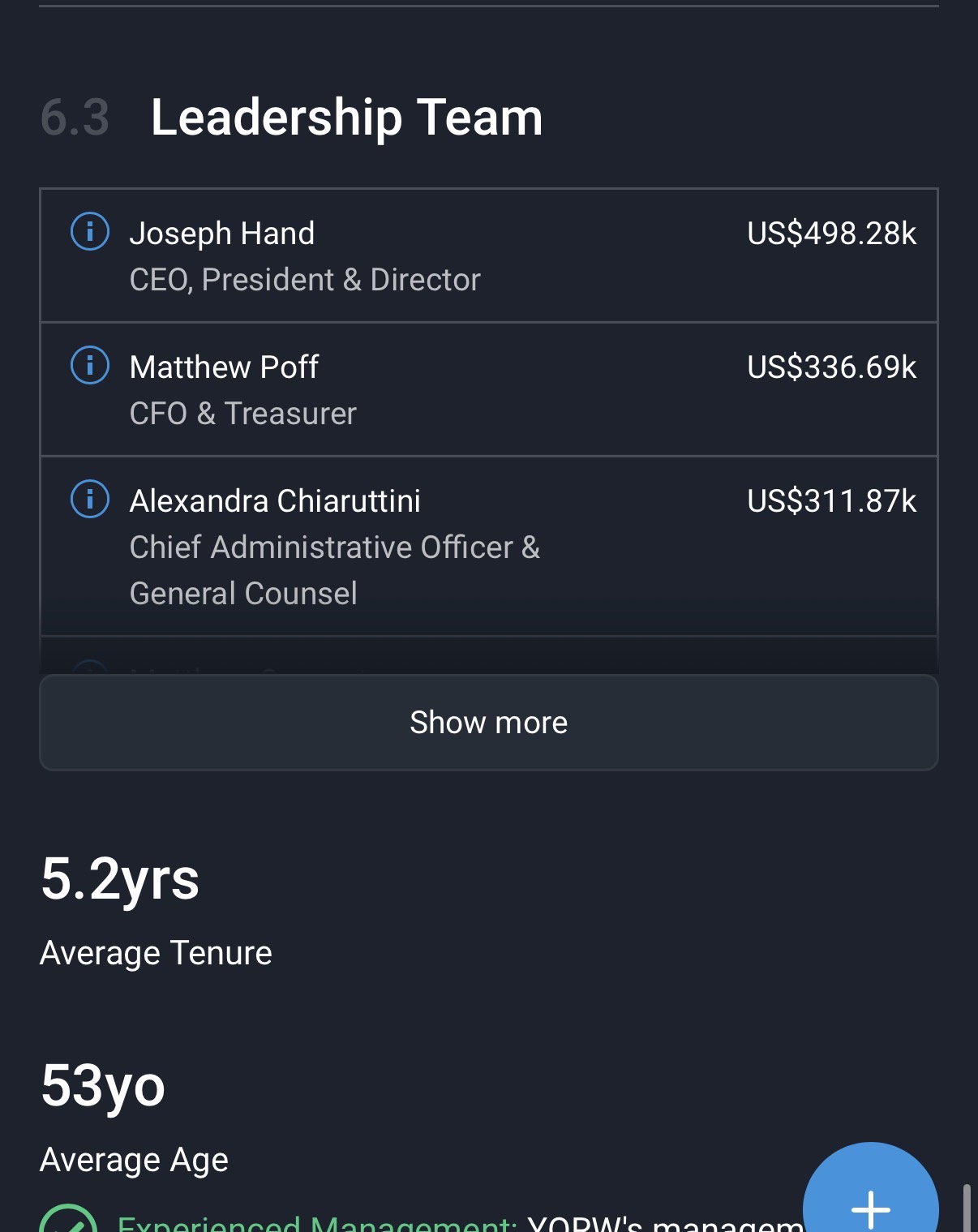Click the CEO, President & Director title
Viewport: 978px width, 1232px height.
coord(305,280)
